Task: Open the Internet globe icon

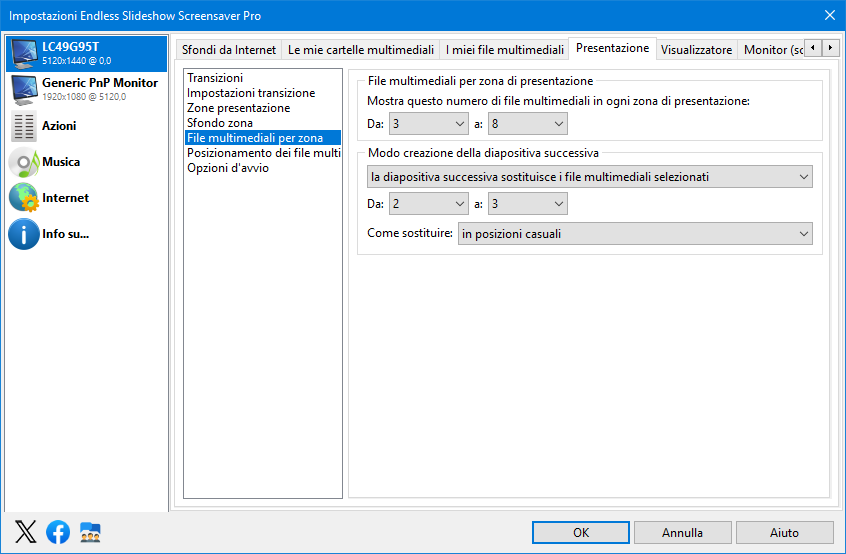Action: tap(24, 198)
